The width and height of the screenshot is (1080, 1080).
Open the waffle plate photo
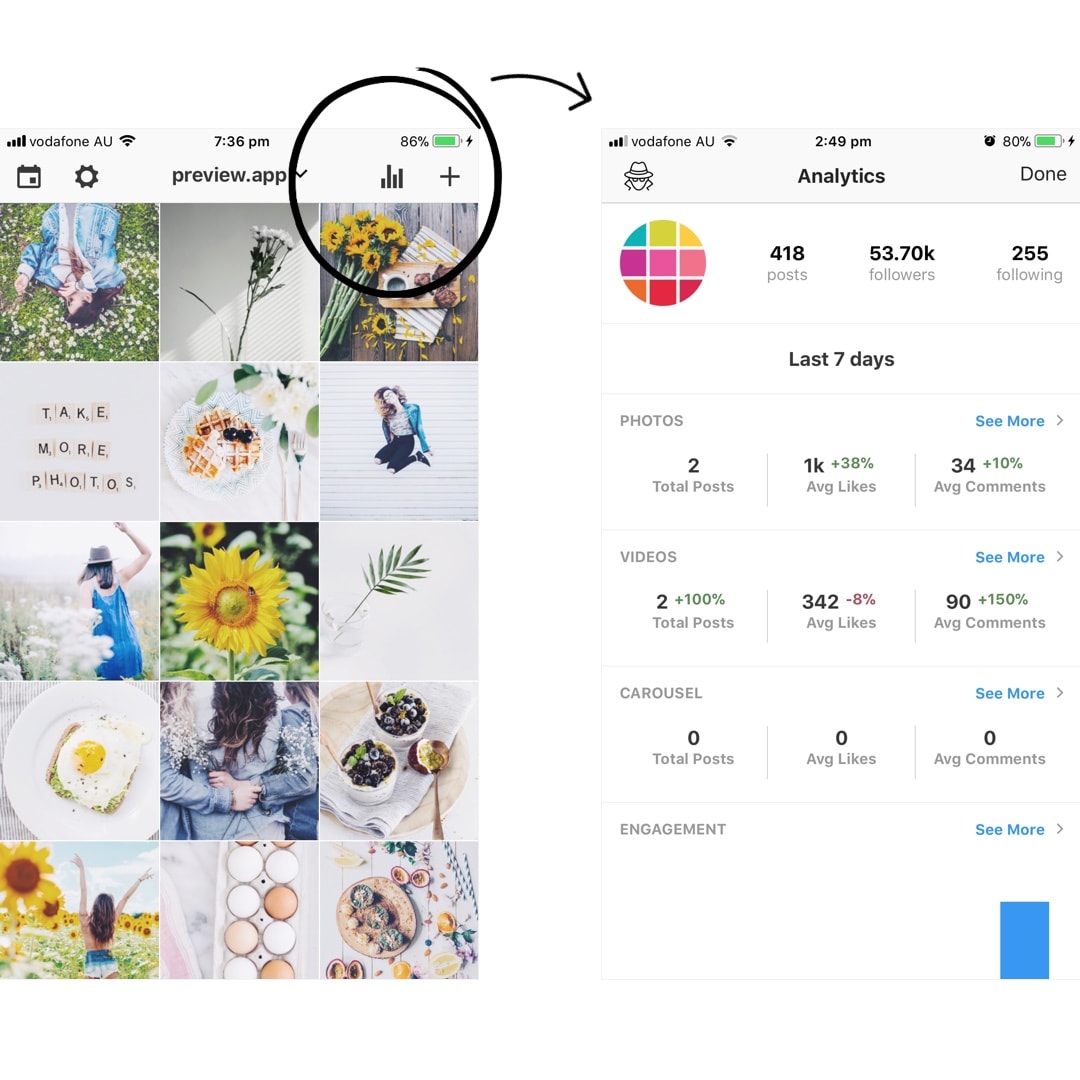(239, 442)
